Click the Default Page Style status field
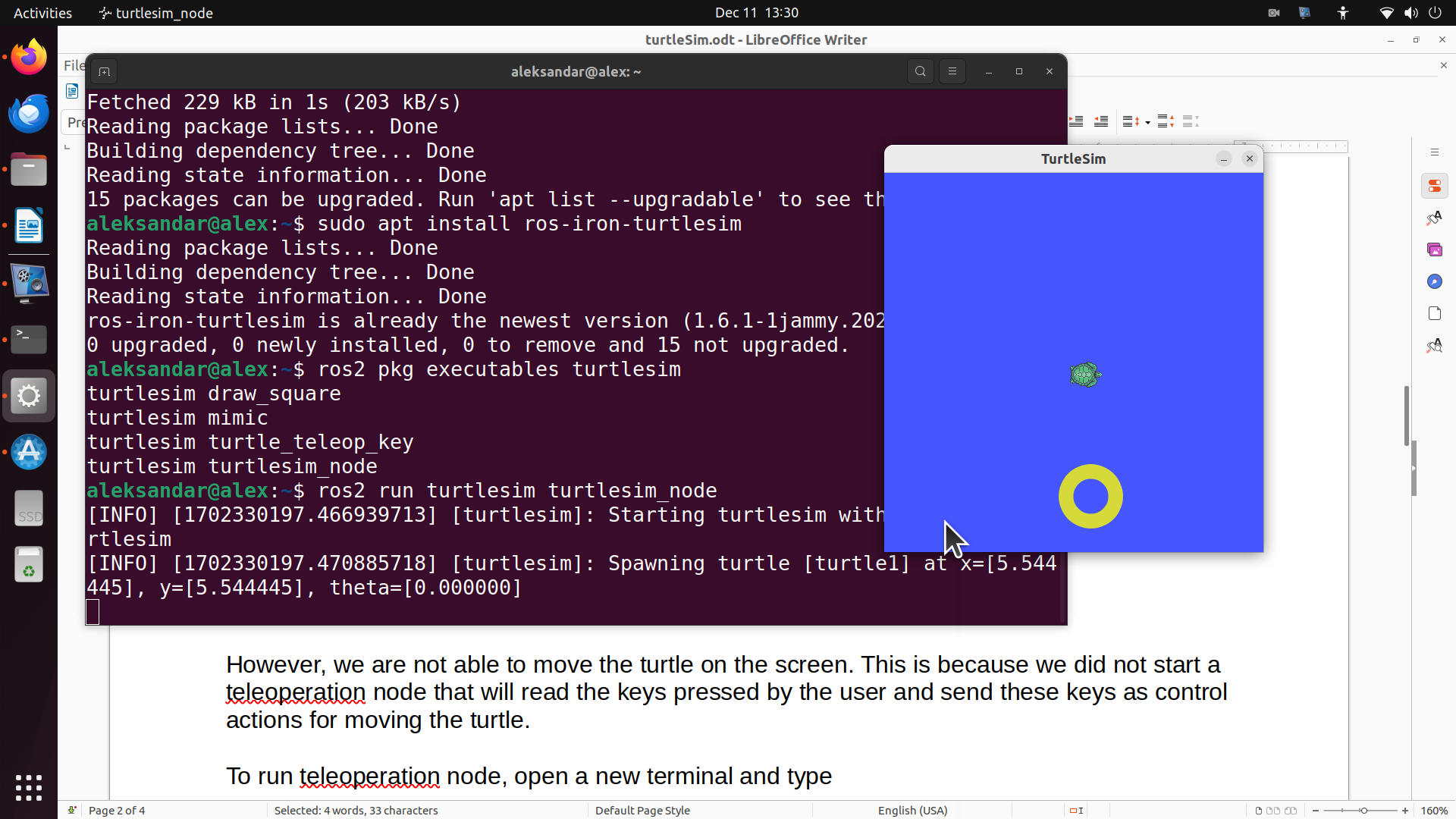Viewport: 1456px width, 819px height. 642,810
